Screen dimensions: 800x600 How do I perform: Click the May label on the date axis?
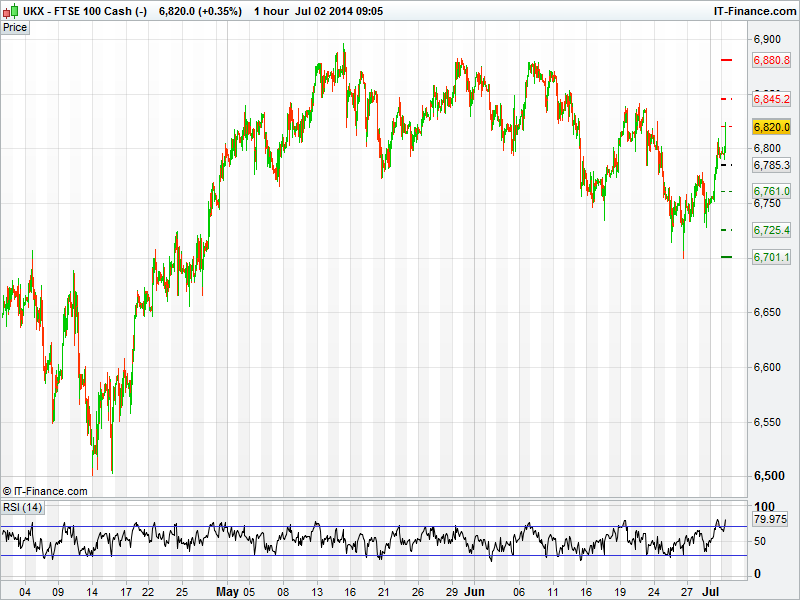coord(227,591)
